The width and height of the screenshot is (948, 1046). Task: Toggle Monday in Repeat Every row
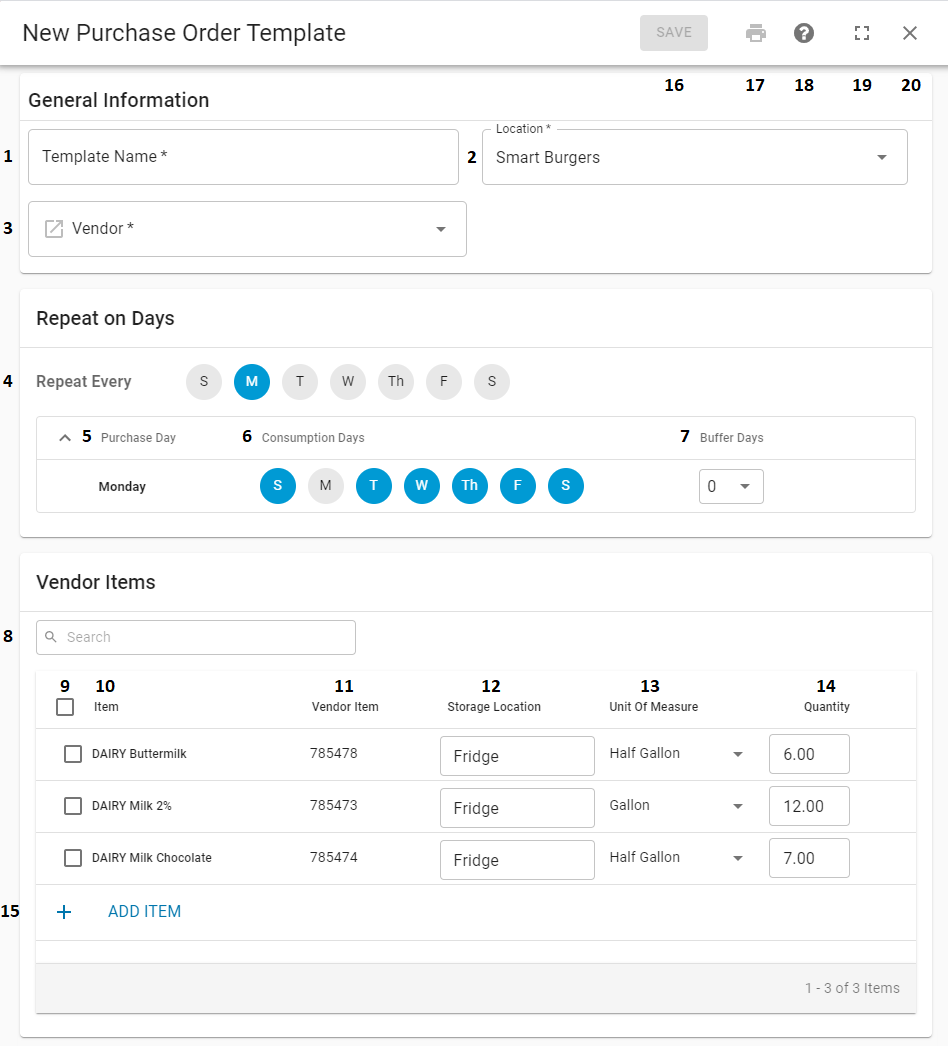pos(252,382)
